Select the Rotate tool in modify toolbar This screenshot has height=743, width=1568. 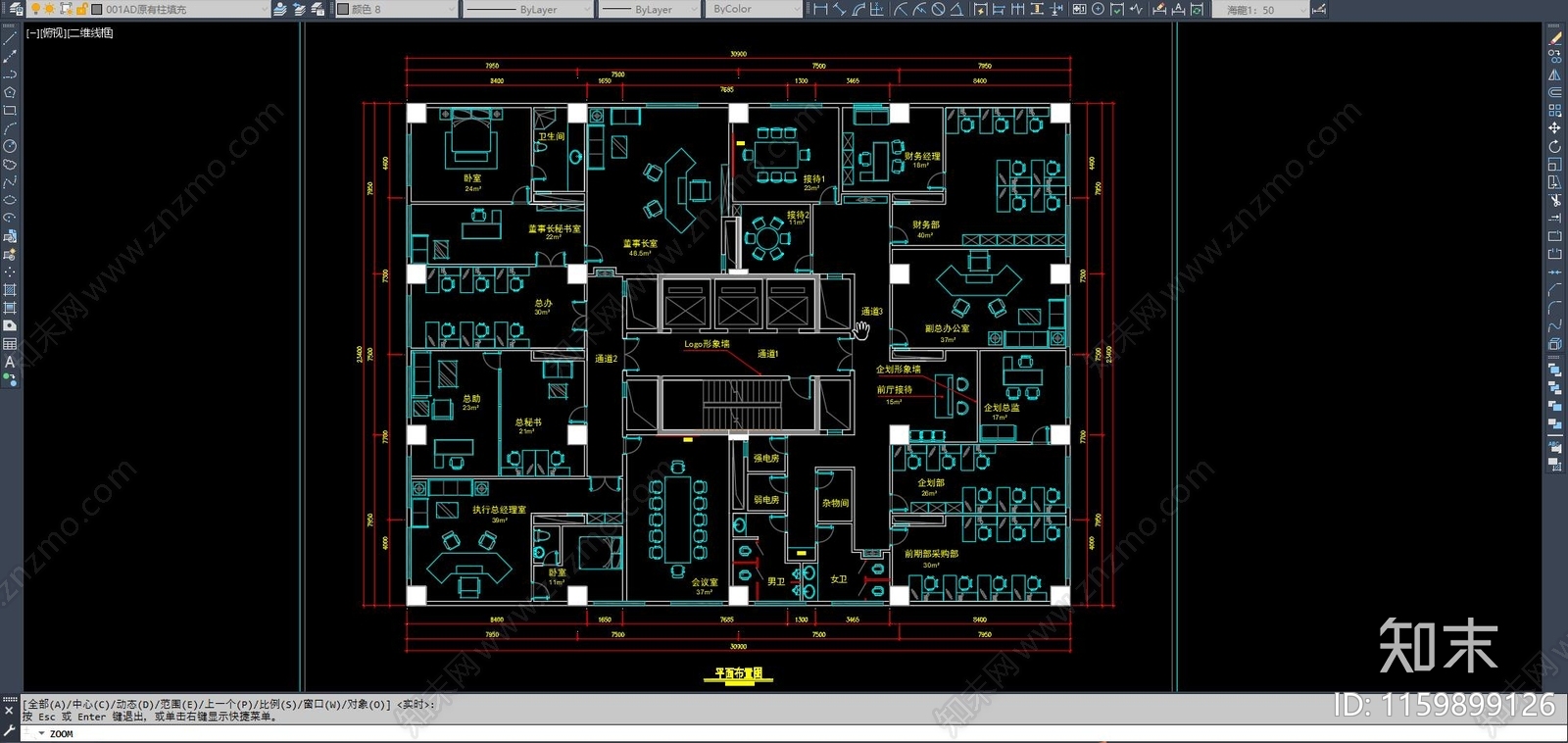(x=1555, y=146)
